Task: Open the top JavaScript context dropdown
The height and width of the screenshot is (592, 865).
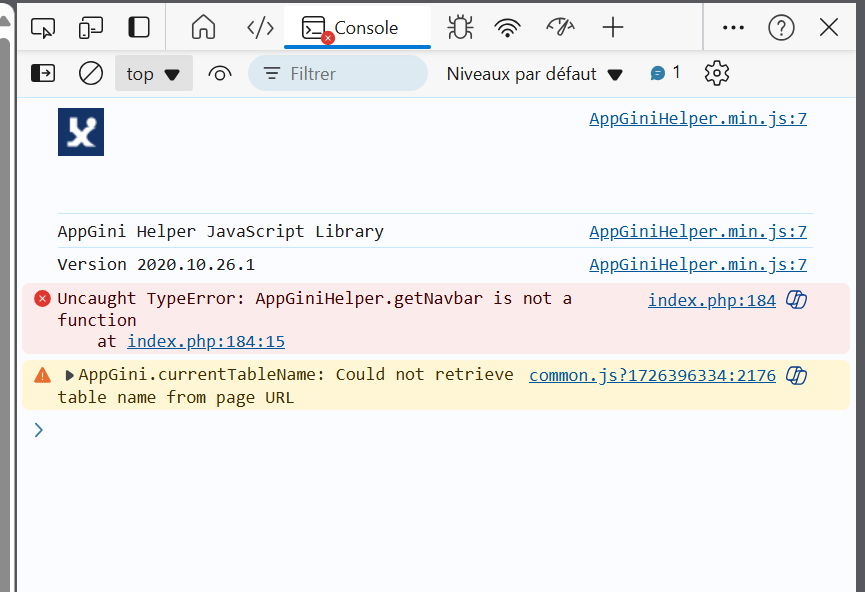Action: (153, 73)
